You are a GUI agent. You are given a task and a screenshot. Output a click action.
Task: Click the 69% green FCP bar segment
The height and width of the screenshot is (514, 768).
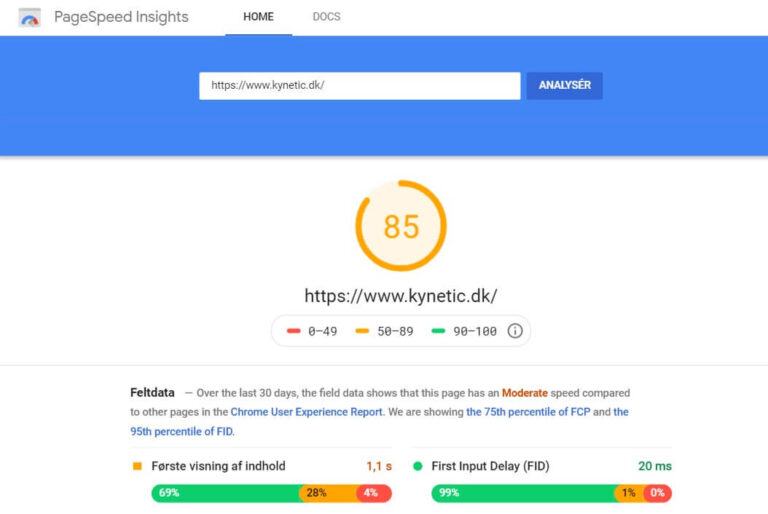[x=226, y=493]
